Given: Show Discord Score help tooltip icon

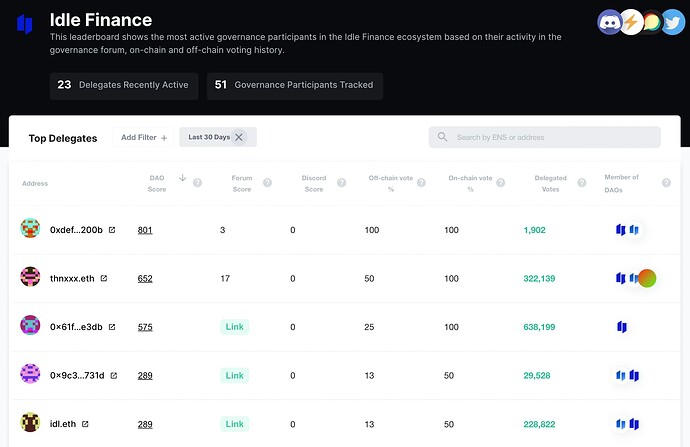Looking at the screenshot, I should click(x=341, y=183).
